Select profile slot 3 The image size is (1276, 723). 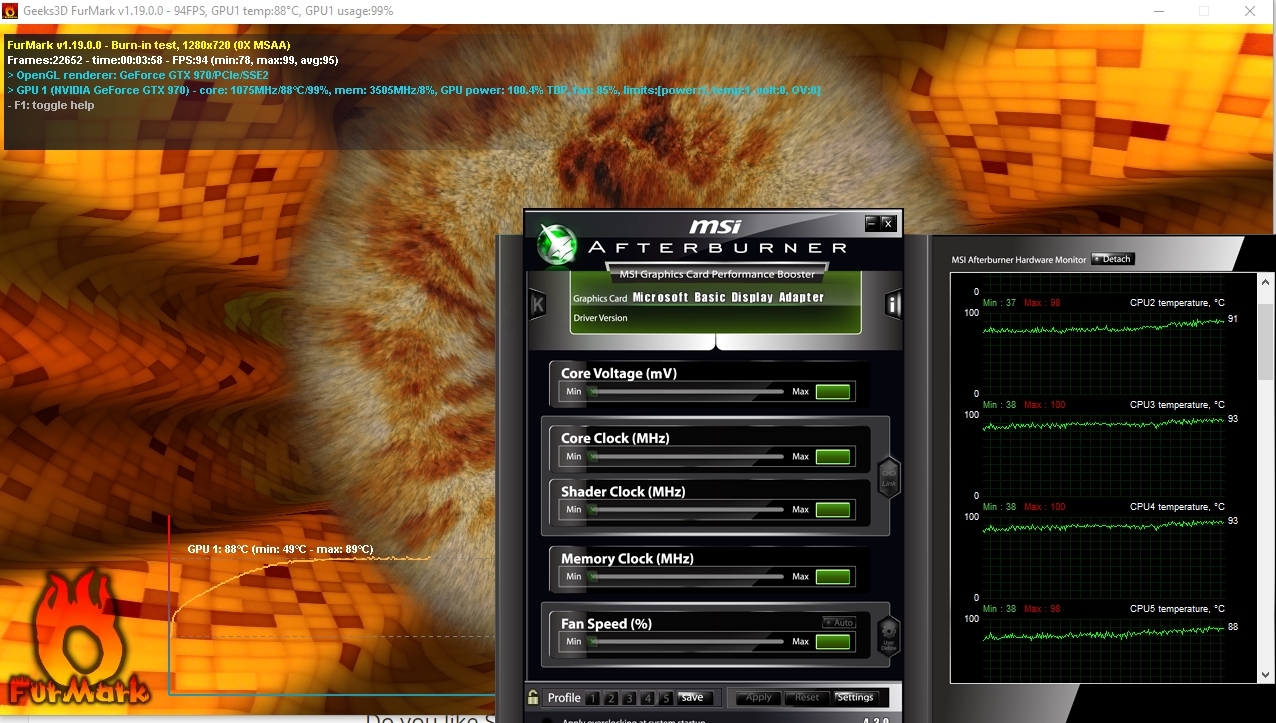[x=629, y=698]
